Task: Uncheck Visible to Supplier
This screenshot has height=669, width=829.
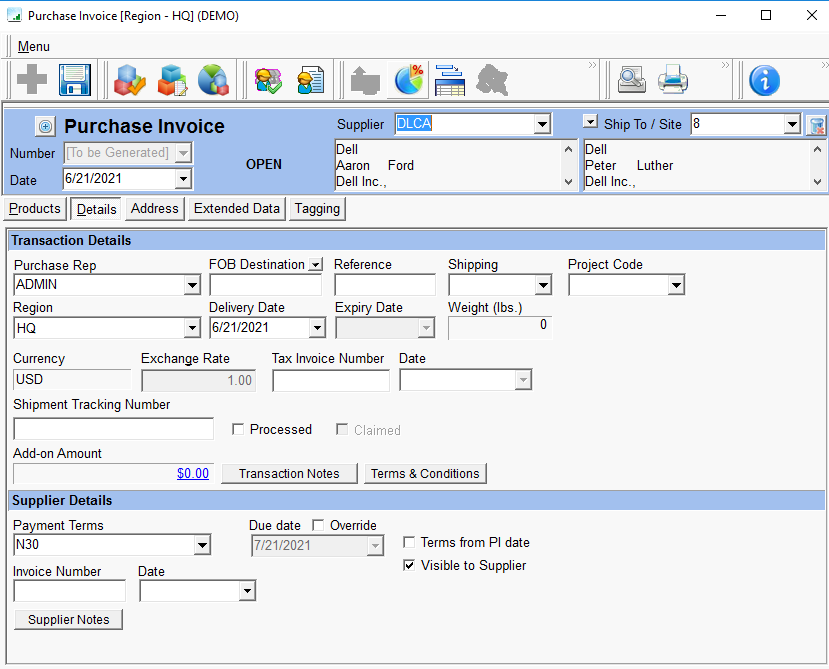Action: [409, 565]
